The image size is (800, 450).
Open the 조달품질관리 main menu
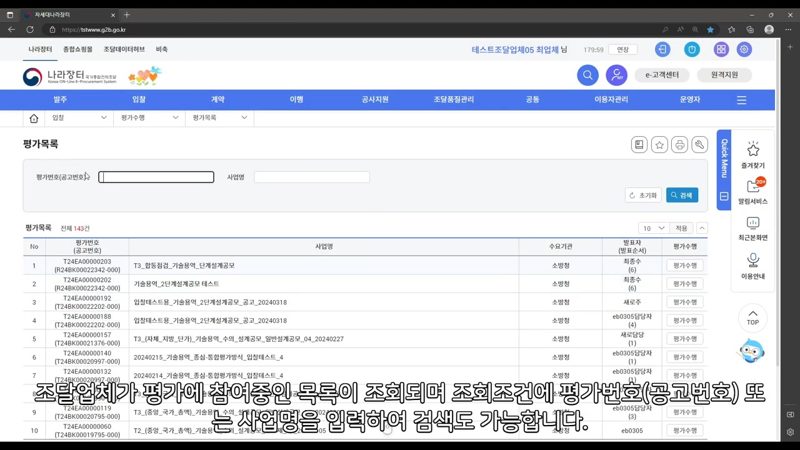coord(454,99)
